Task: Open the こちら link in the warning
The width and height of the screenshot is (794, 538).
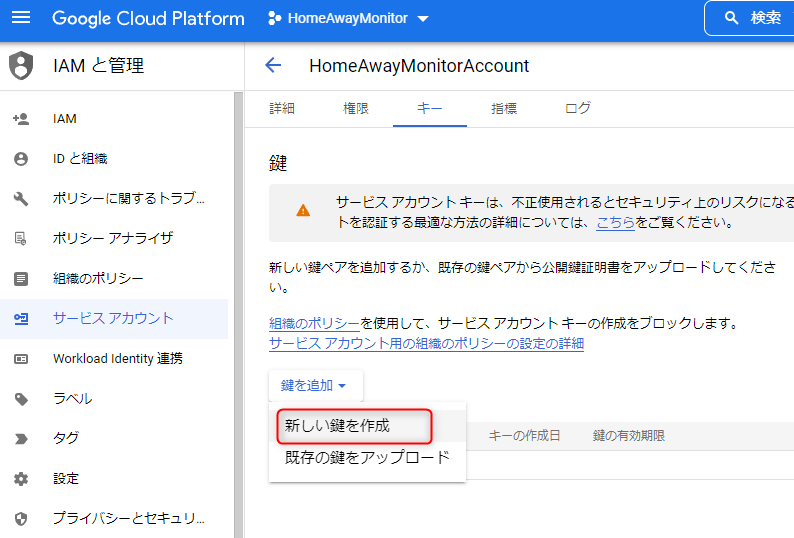Action: (615, 222)
